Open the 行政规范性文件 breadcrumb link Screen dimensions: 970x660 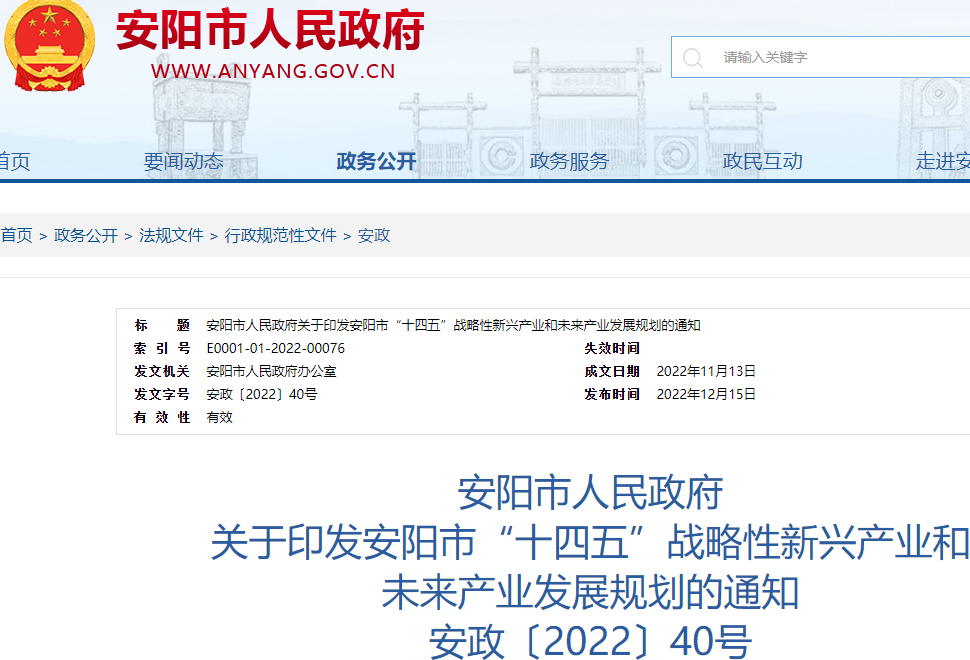coord(280,235)
